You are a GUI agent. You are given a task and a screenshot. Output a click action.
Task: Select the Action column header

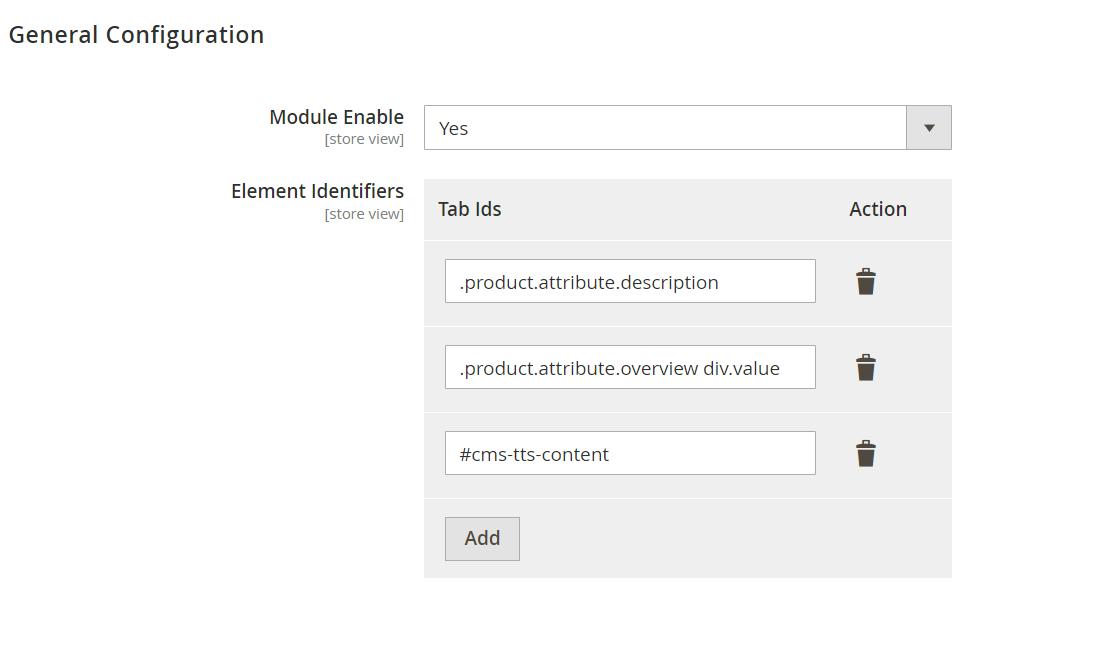tap(878, 209)
